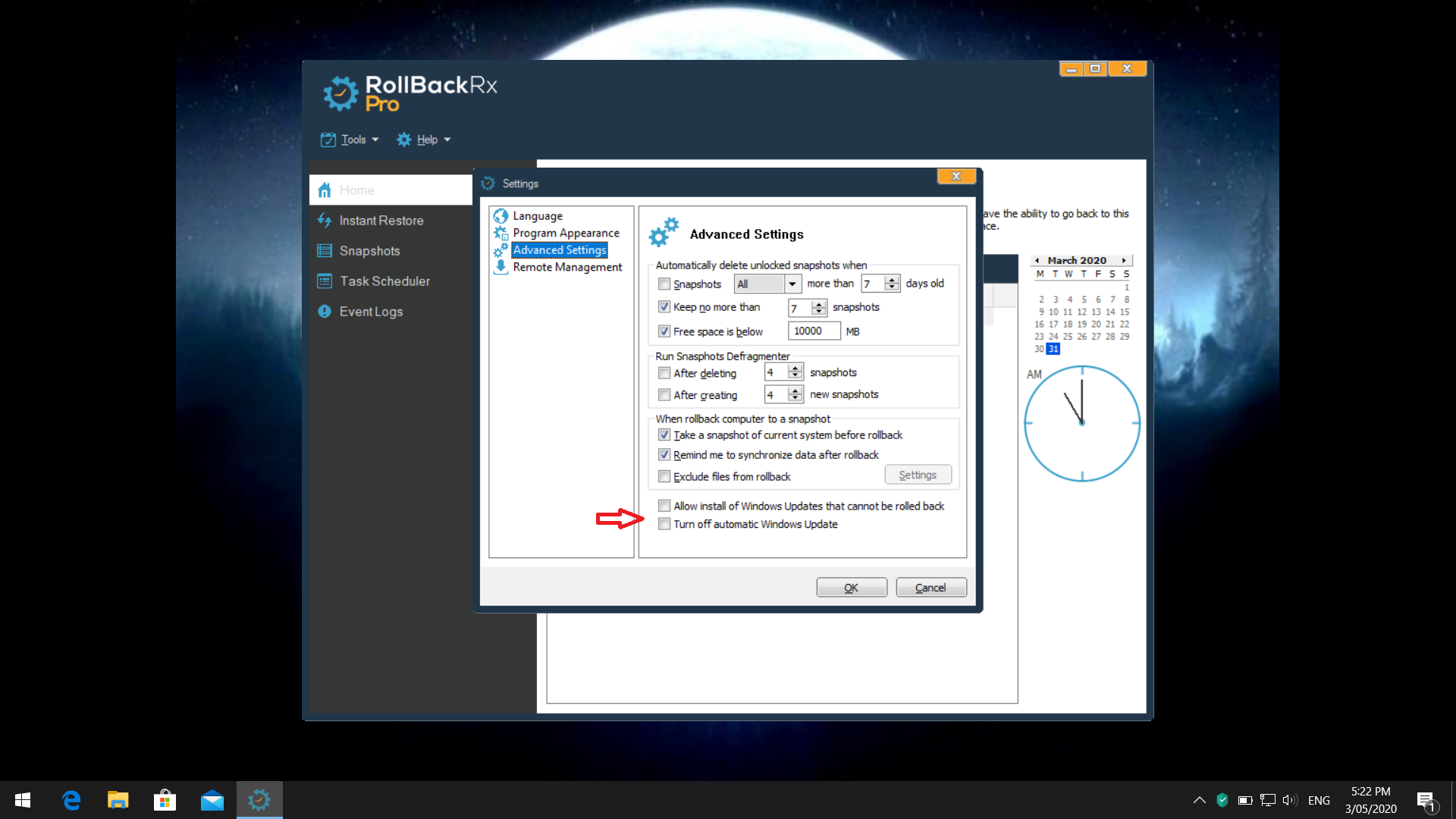Screen dimensions: 1456x819
Task: Open the Mail app on taskbar
Action: 212,800
